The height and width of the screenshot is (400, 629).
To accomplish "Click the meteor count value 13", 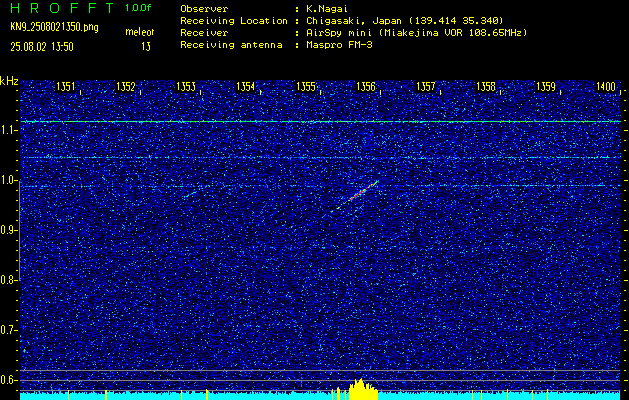I will [146, 47].
